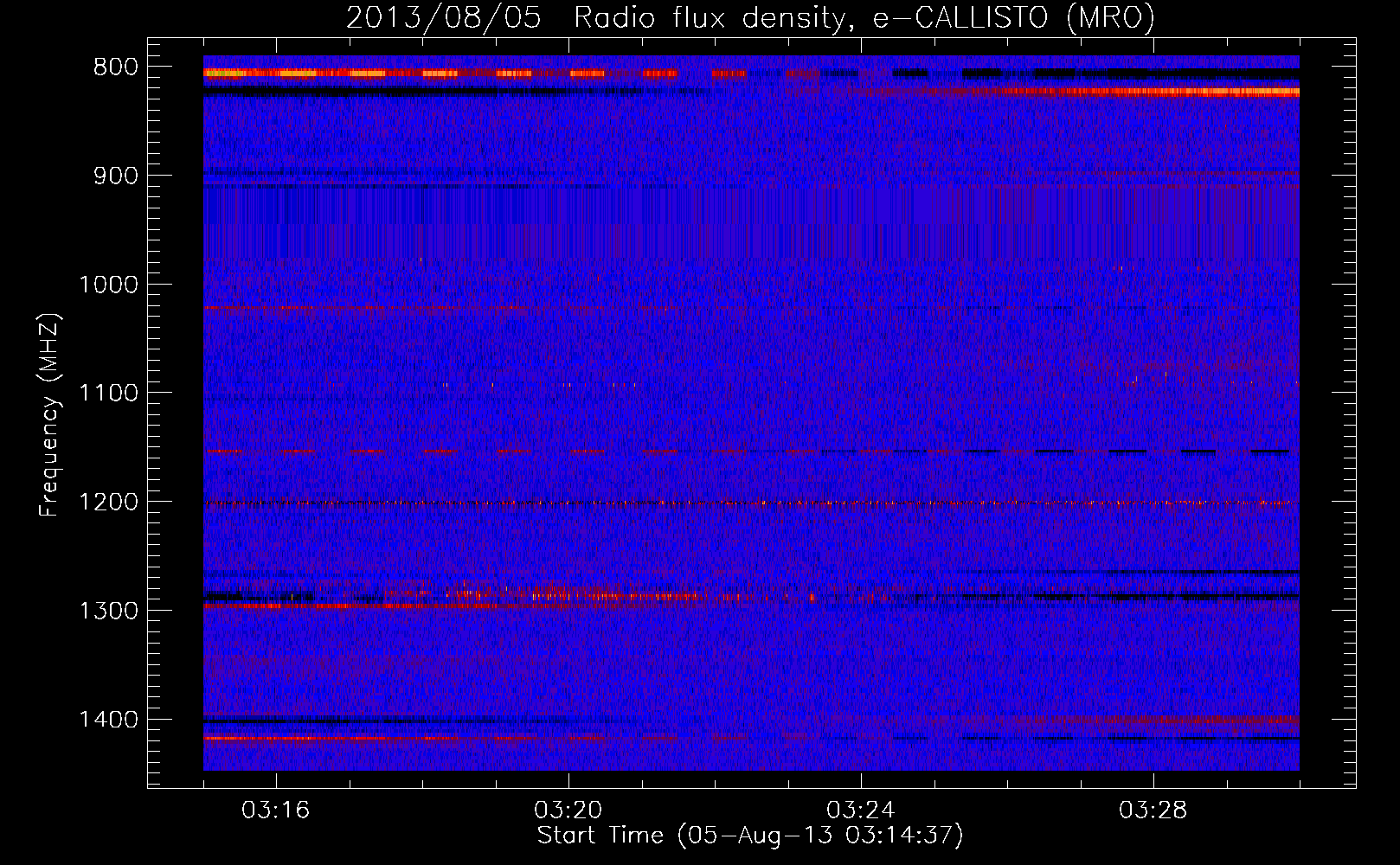Image resolution: width=1400 pixels, height=865 pixels.
Task: Click the 03:16 time tick label
Action: pos(276,811)
